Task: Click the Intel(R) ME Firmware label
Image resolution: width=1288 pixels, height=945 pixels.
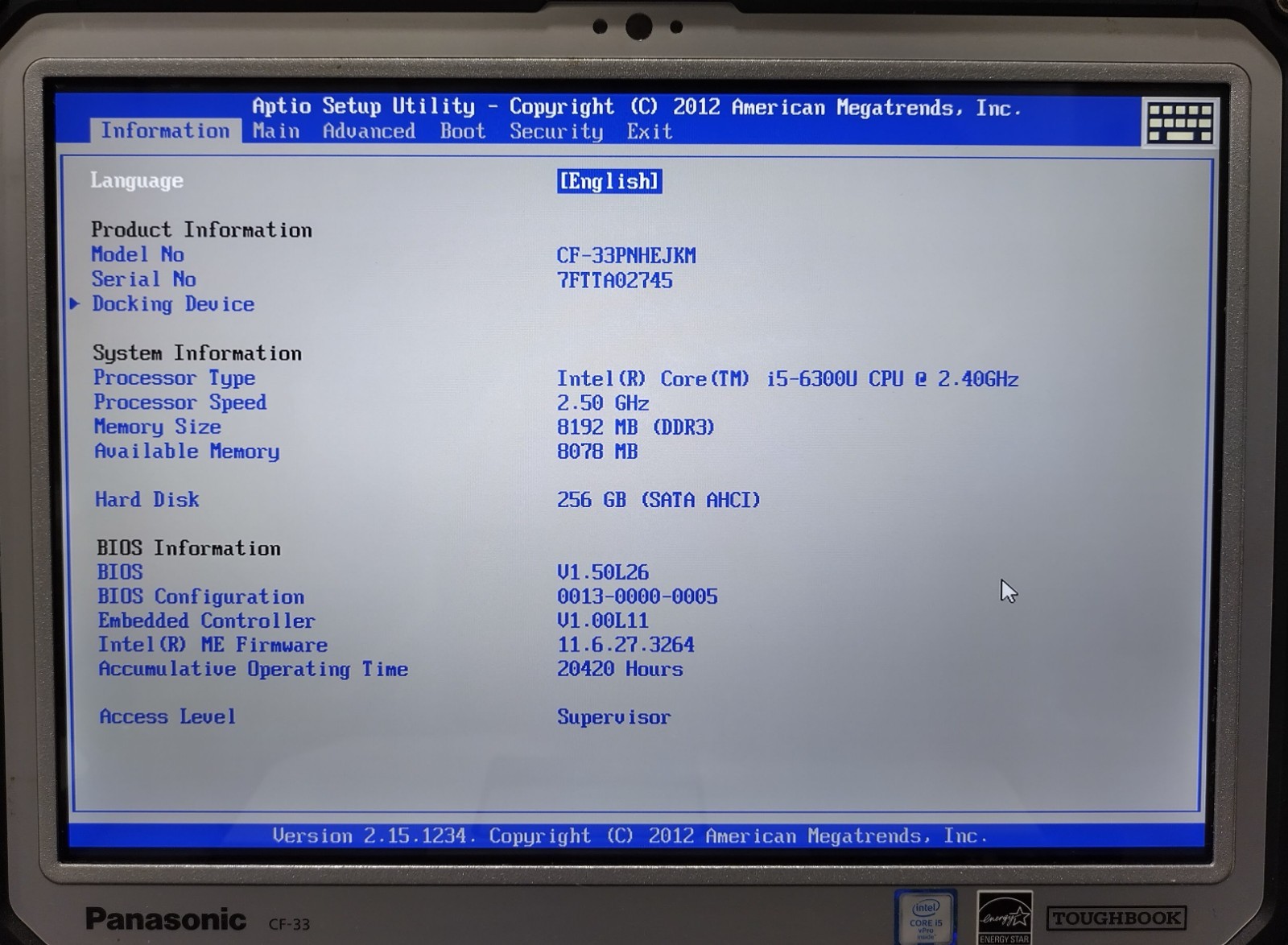Action: [213, 645]
